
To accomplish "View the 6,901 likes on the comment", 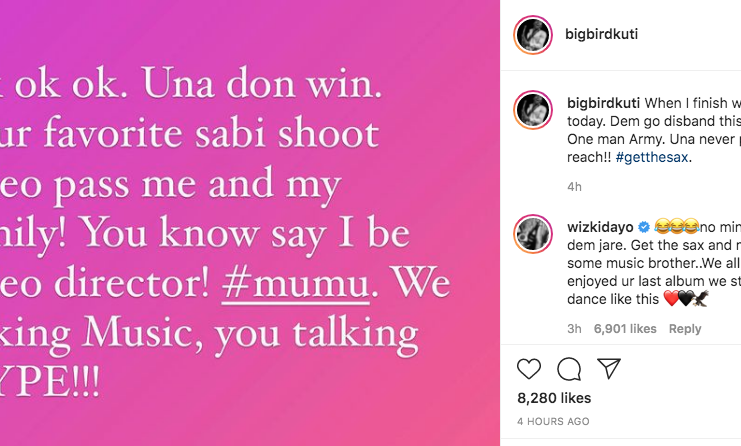I will click(625, 328).
